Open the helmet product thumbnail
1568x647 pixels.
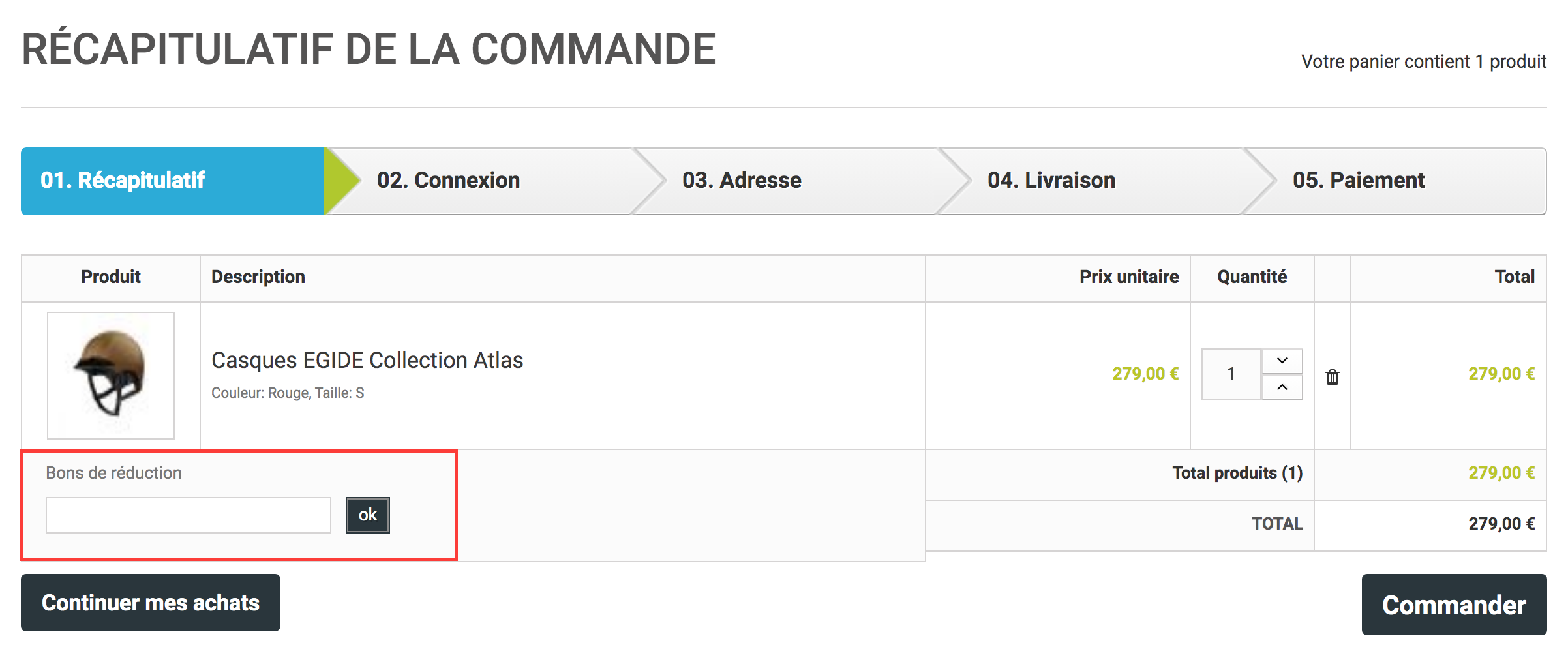pyautogui.click(x=111, y=376)
